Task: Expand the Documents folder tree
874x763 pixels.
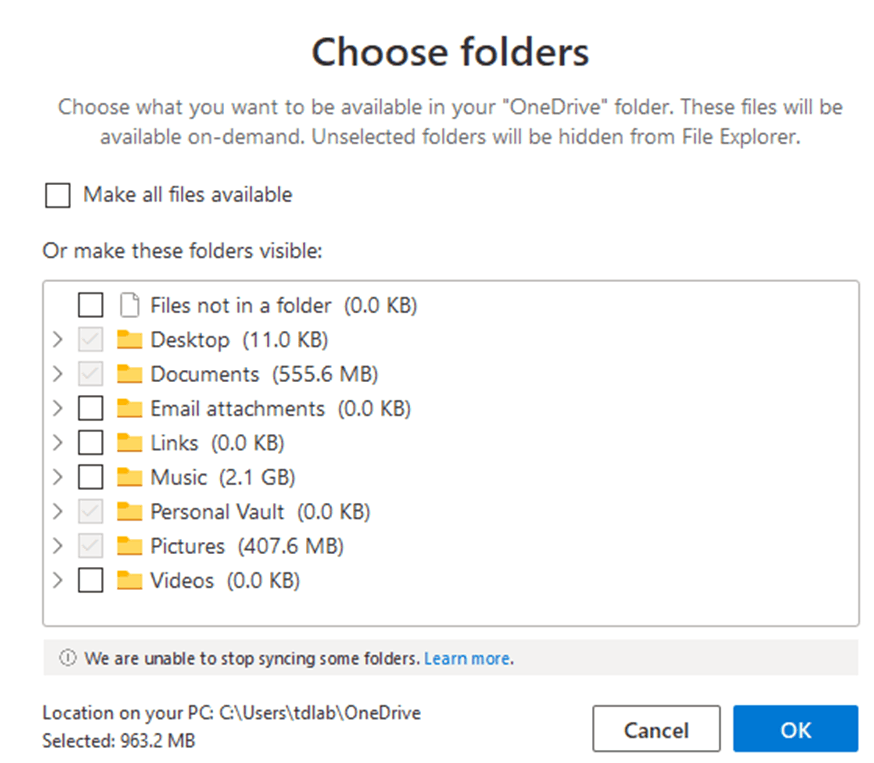Action: click(x=57, y=374)
